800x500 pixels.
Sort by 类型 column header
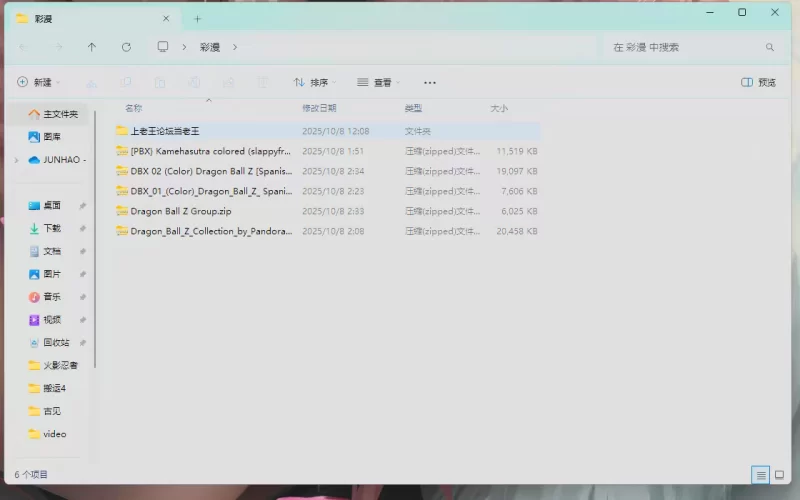pyautogui.click(x=413, y=108)
